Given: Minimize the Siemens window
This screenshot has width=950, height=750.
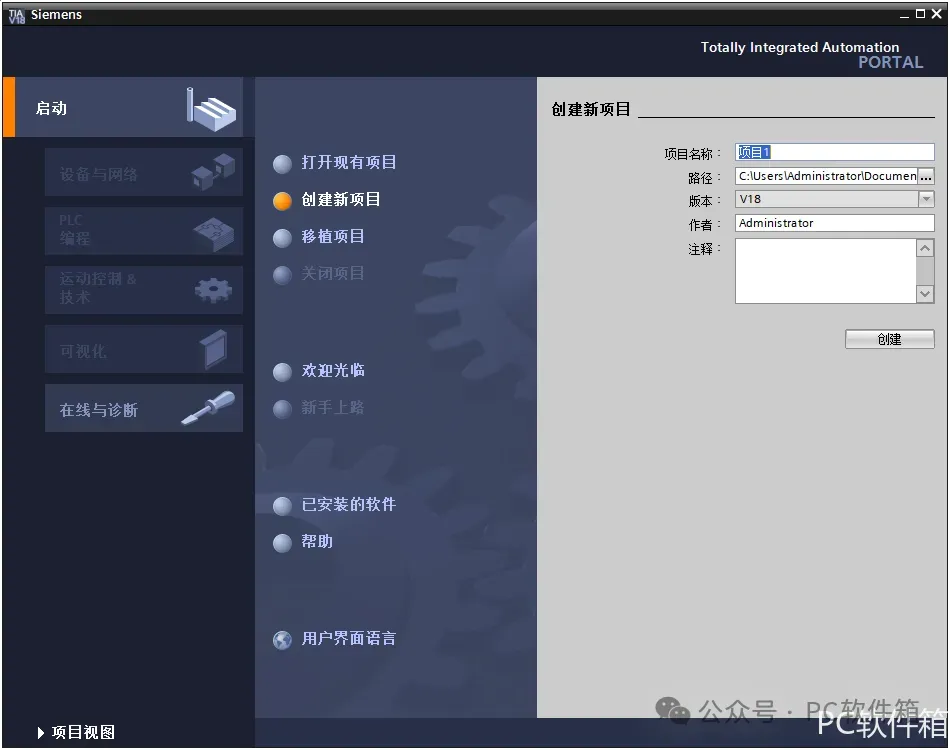Looking at the screenshot, I should coord(904,15).
